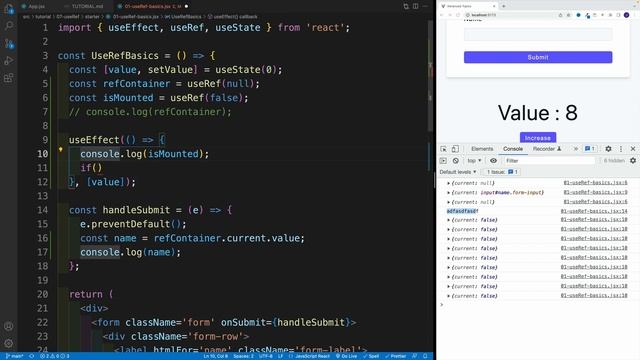Click the live expression eye icon
The width and height of the screenshot is (640, 360).
click(493, 161)
